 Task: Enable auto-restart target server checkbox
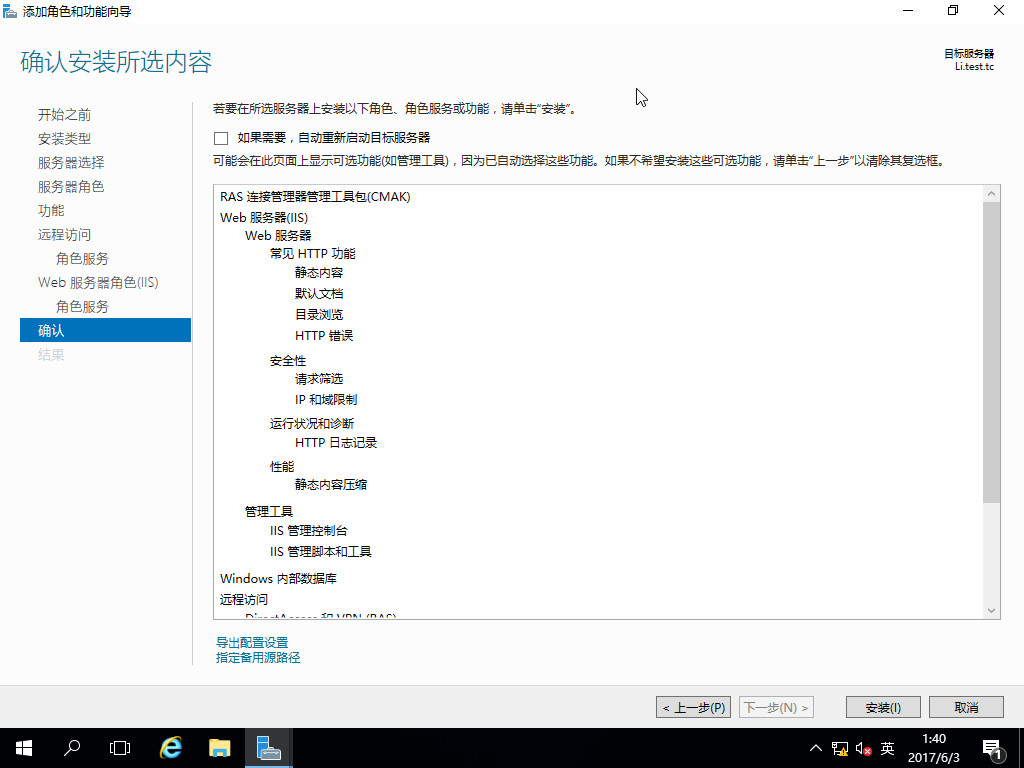(221, 138)
